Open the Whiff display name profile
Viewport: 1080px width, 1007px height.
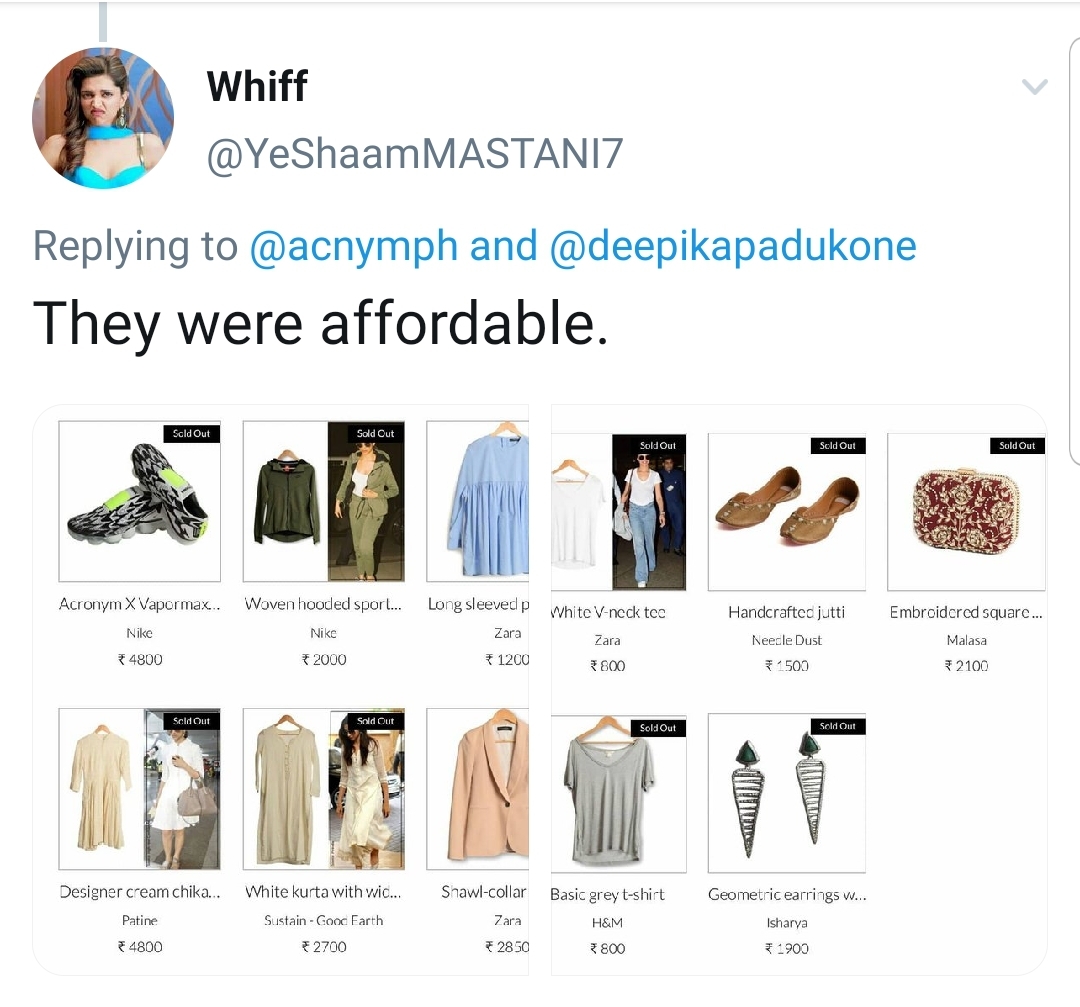257,86
